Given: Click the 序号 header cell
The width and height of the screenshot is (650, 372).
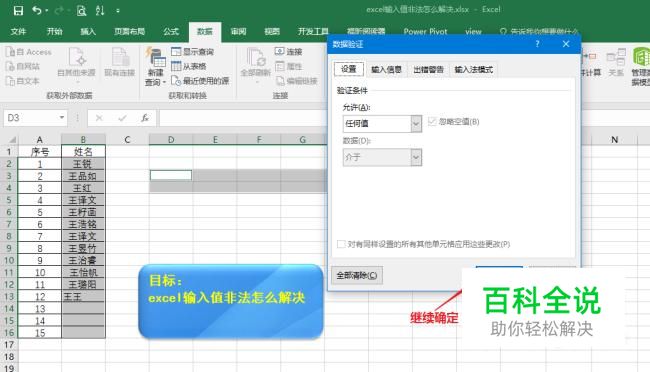Looking at the screenshot, I should click(40, 152).
